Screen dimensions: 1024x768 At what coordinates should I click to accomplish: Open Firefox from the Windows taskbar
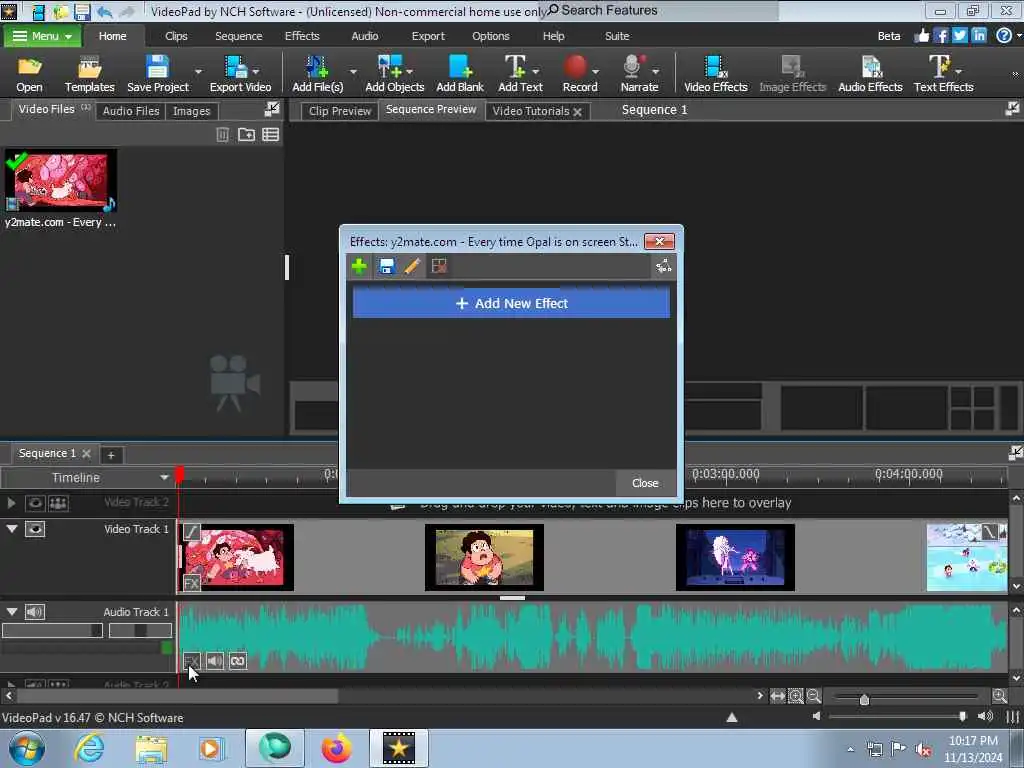336,748
